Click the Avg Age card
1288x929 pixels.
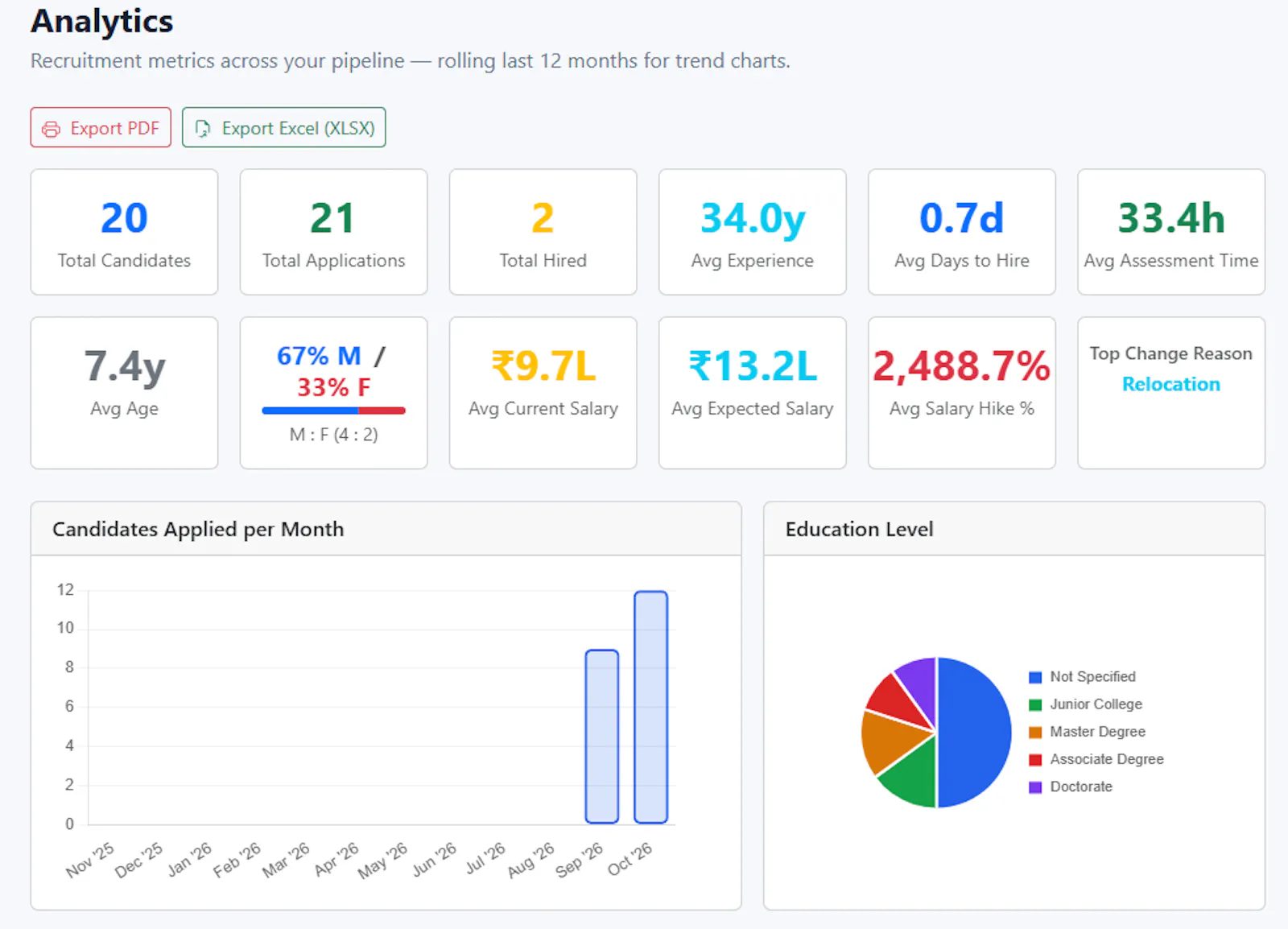point(124,393)
